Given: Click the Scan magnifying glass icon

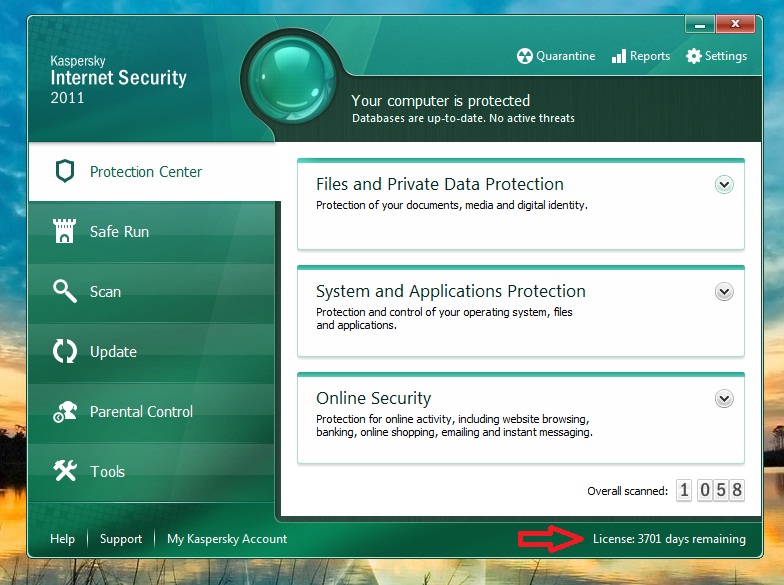Looking at the screenshot, I should click(65, 291).
